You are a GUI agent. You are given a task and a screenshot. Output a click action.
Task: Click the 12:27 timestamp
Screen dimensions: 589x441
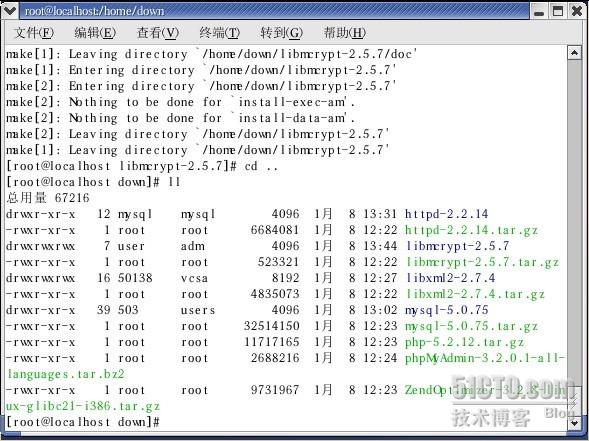coord(380,278)
